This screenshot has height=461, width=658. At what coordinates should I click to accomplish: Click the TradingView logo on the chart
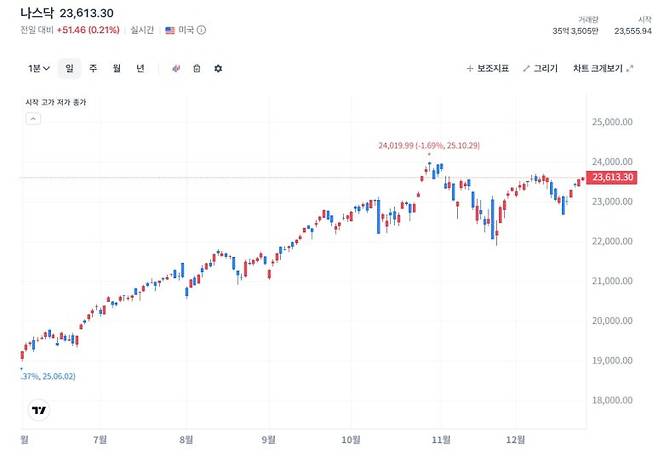click(39, 410)
